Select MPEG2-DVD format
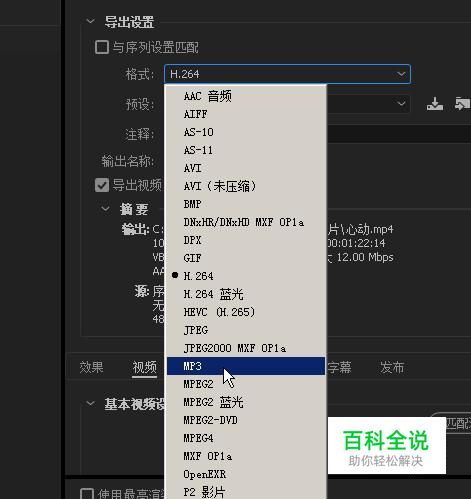471x499 pixels. coord(246,420)
